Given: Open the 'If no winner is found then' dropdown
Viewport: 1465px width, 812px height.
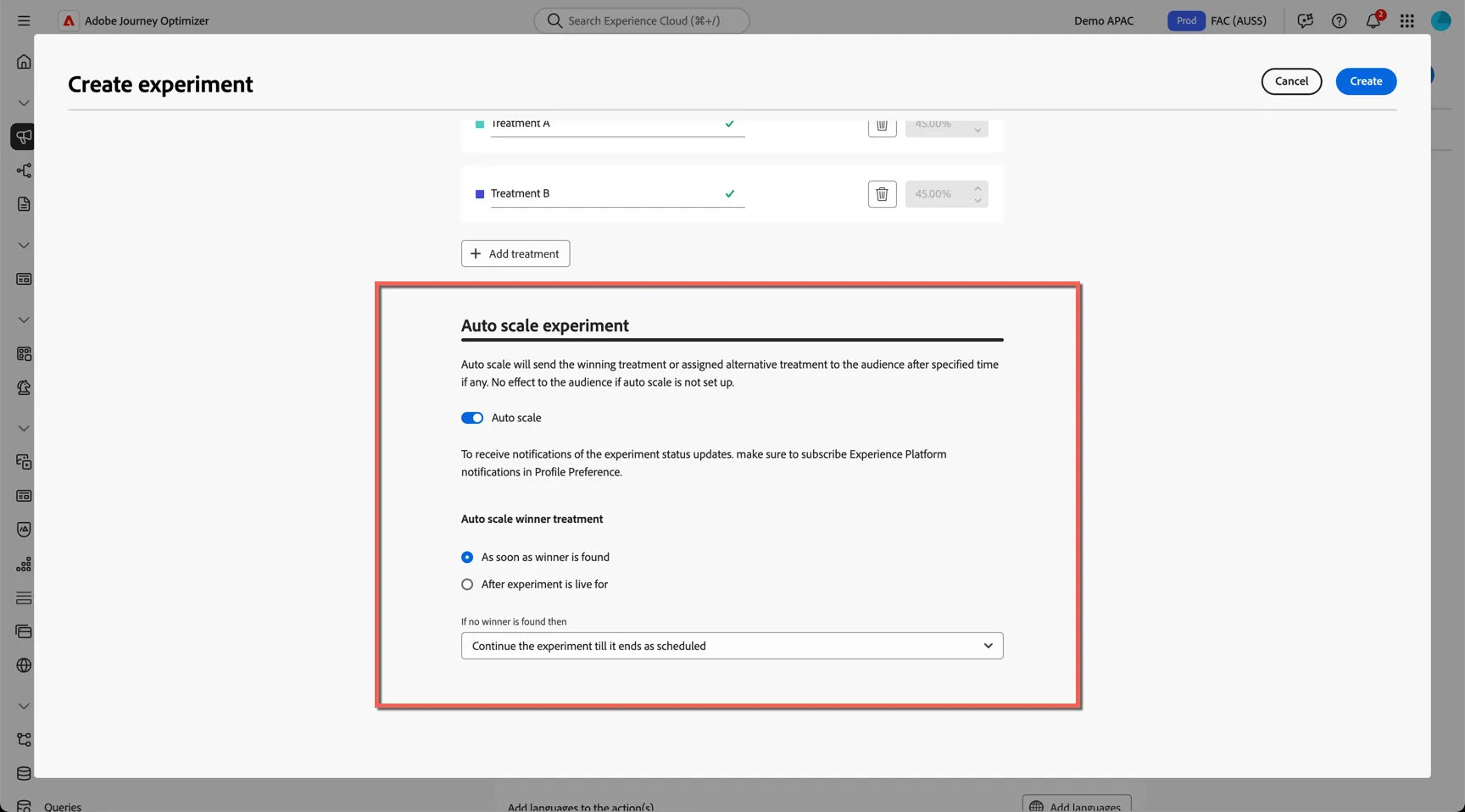Looking at the screenshot, I should pyautogui.click(x=732, y=646).
